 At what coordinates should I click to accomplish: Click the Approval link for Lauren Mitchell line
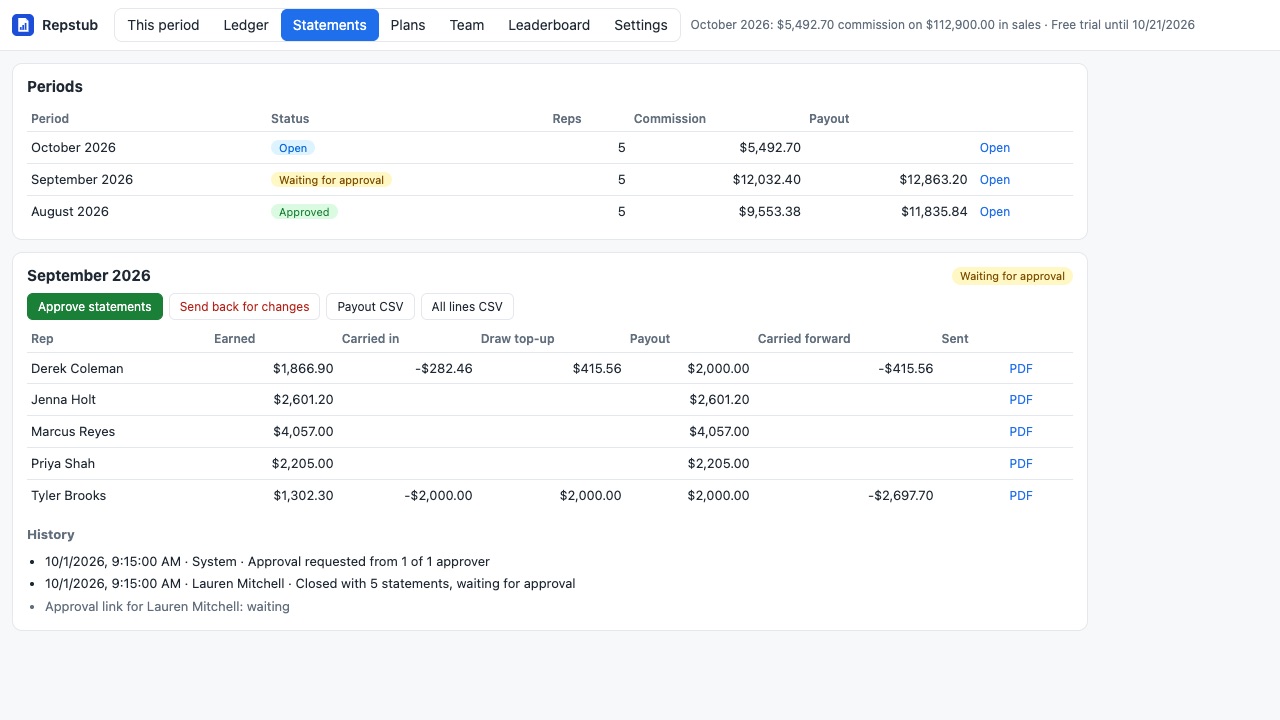167,607
